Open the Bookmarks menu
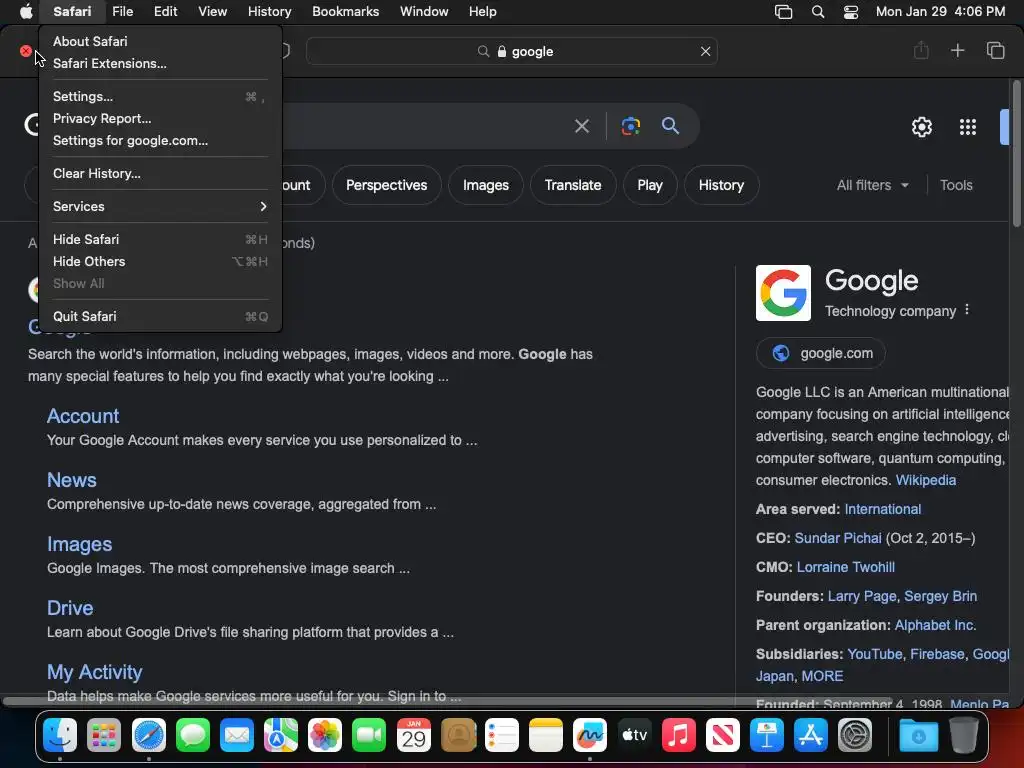Viewport: 1024px width, 768px height. [345, 11]
